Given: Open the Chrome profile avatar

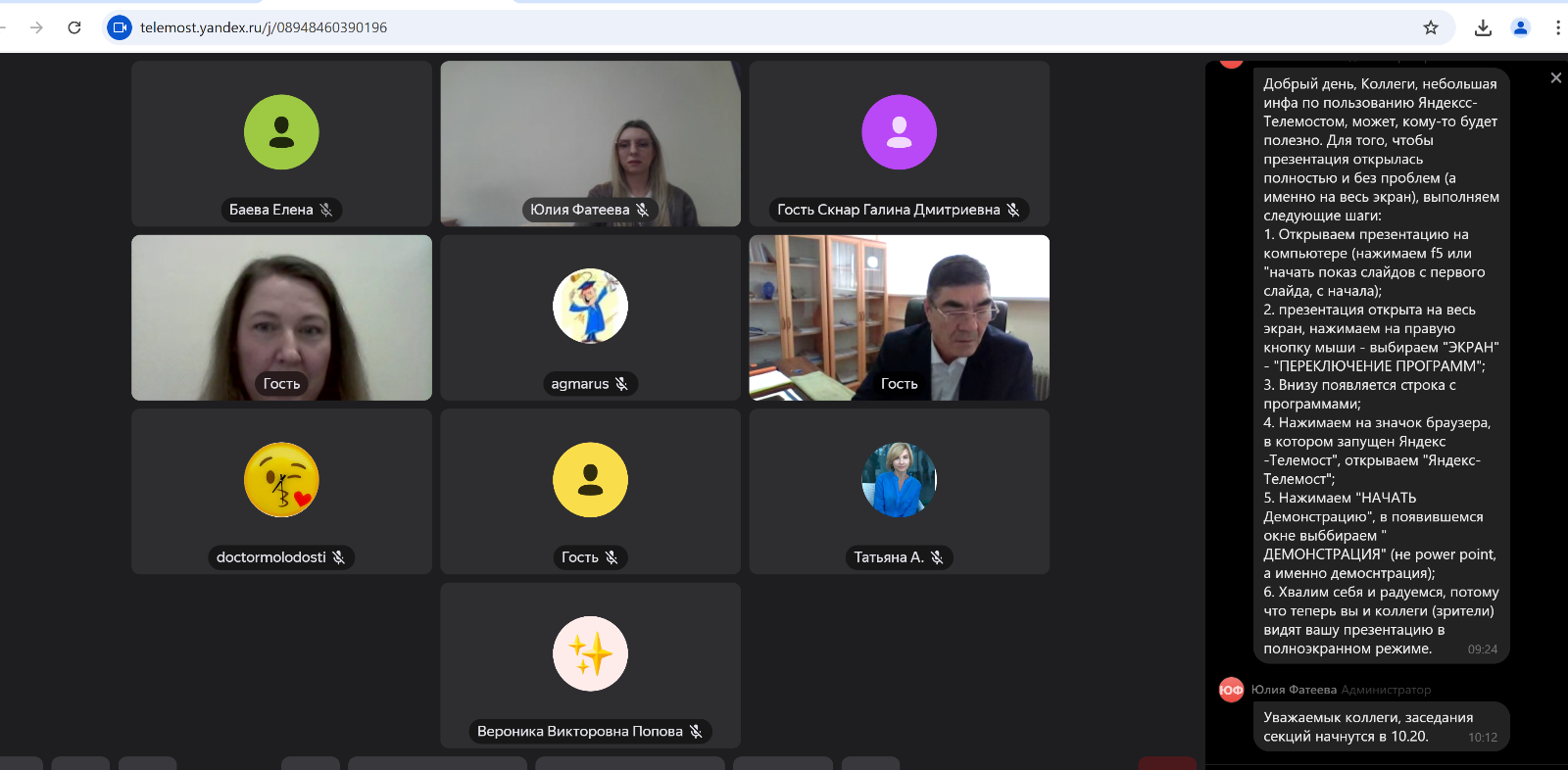Looking at the screenshot, I should (x=1521, y=27).
